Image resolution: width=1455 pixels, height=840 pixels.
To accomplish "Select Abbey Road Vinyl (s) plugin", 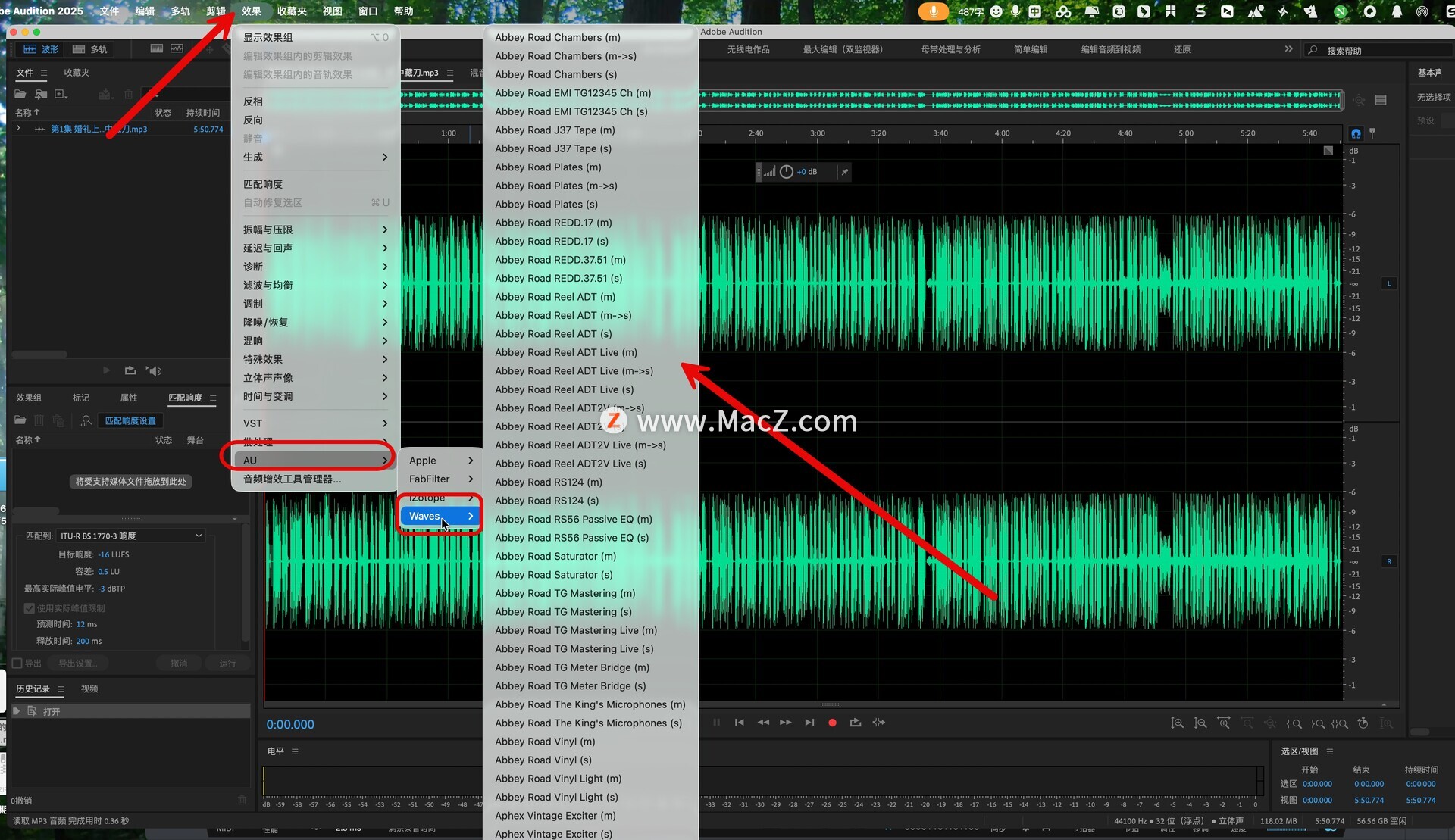I will point(543,760).
